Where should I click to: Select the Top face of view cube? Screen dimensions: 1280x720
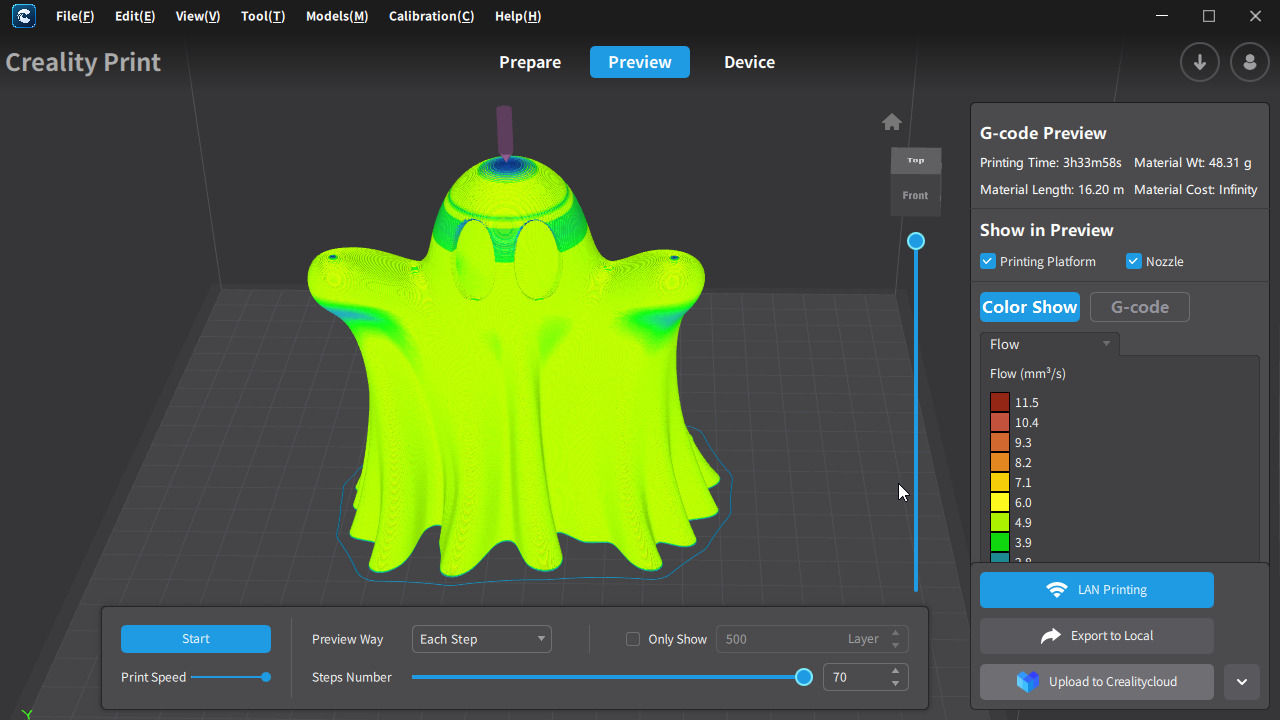[915, 161]
